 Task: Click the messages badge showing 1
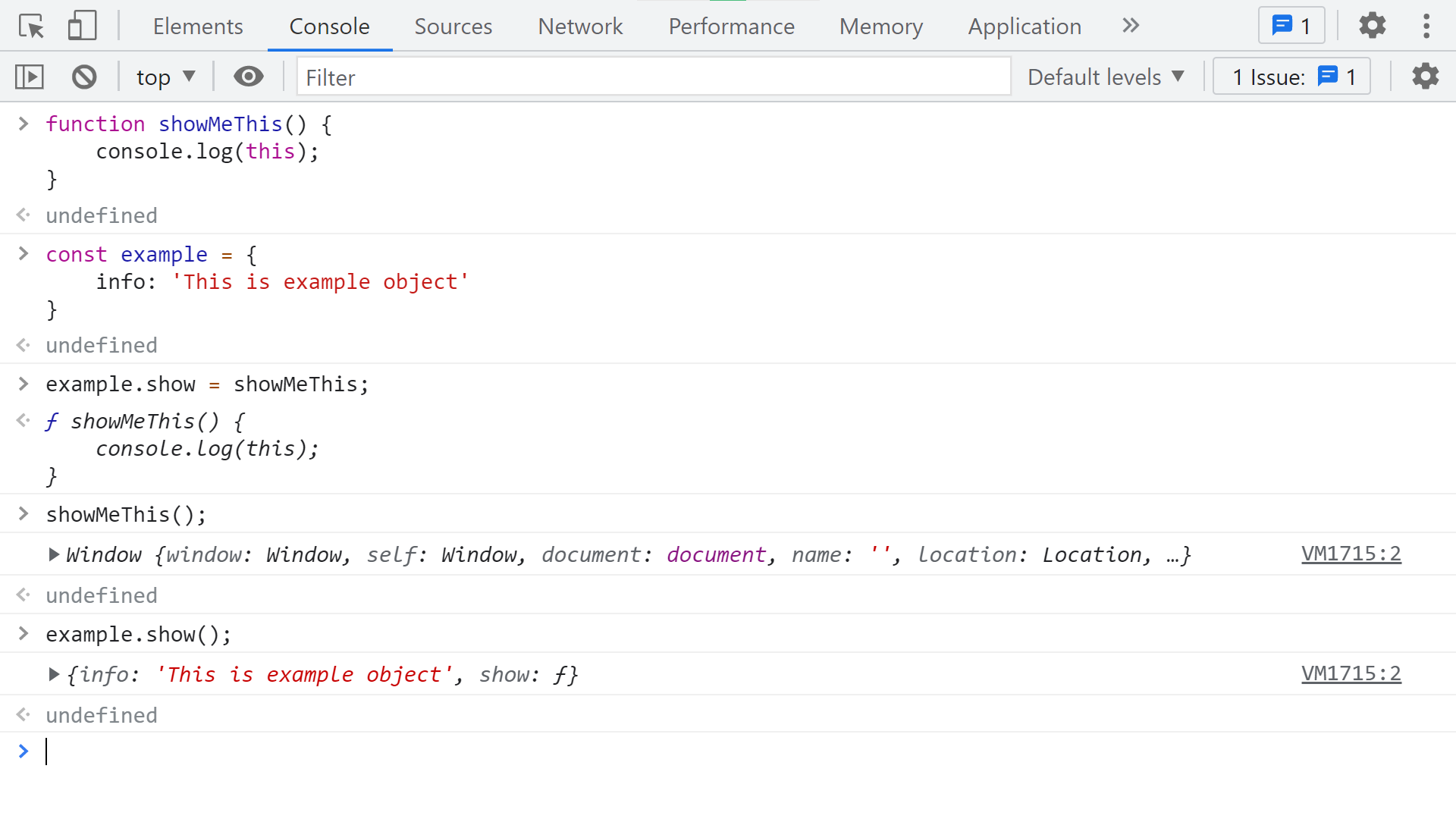point(1291,26)
